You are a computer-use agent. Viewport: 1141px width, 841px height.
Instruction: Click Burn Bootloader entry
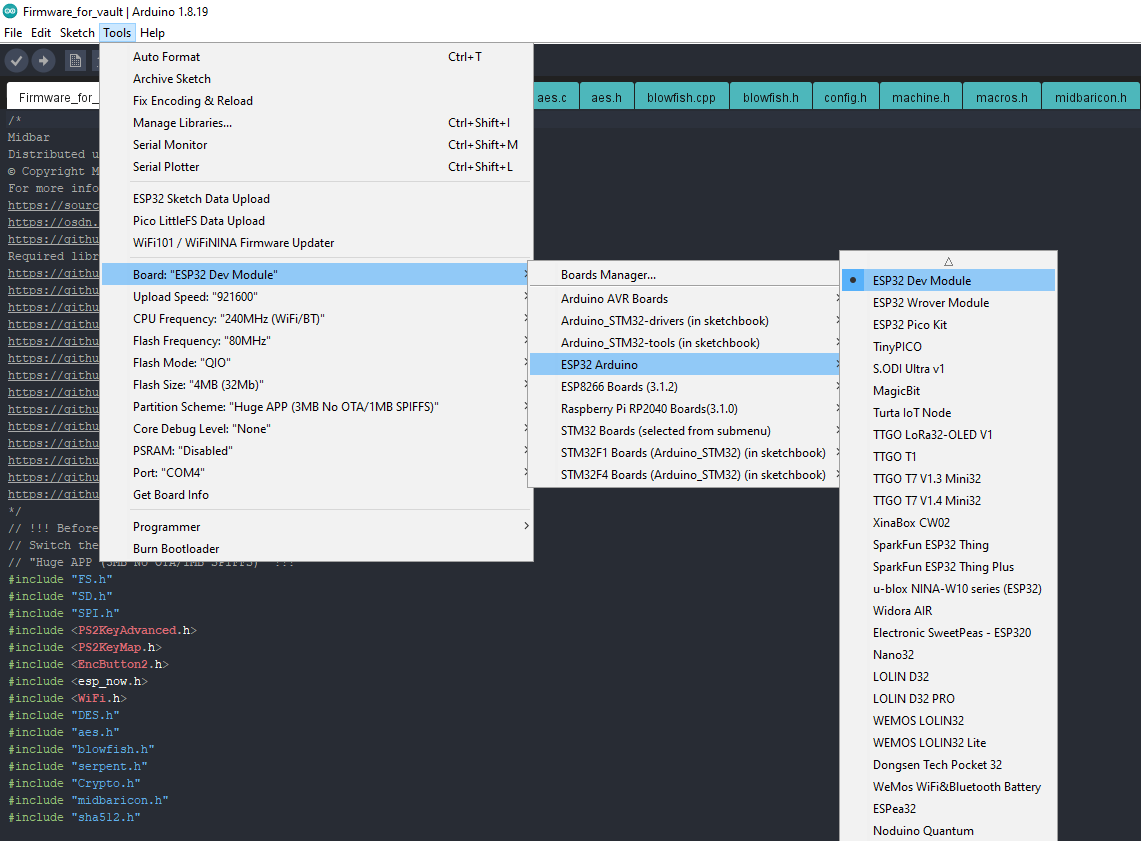[316, 549]
